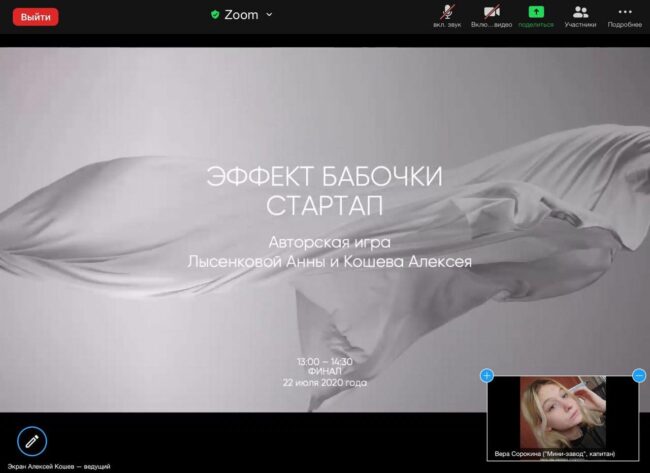Image resolution: width=650 pixels, height=473 pixels.
Task: Click the 'Подробнее' label
Action: pos(625,24)
